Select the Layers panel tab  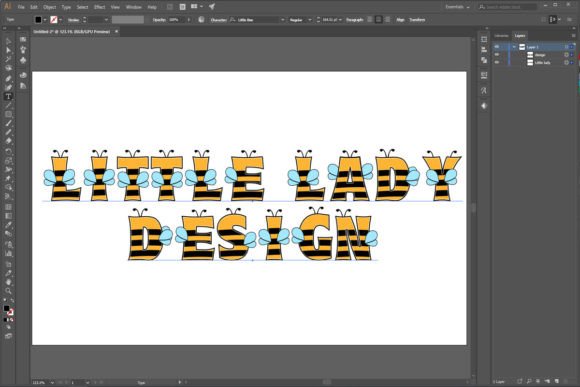pos(520,36)
